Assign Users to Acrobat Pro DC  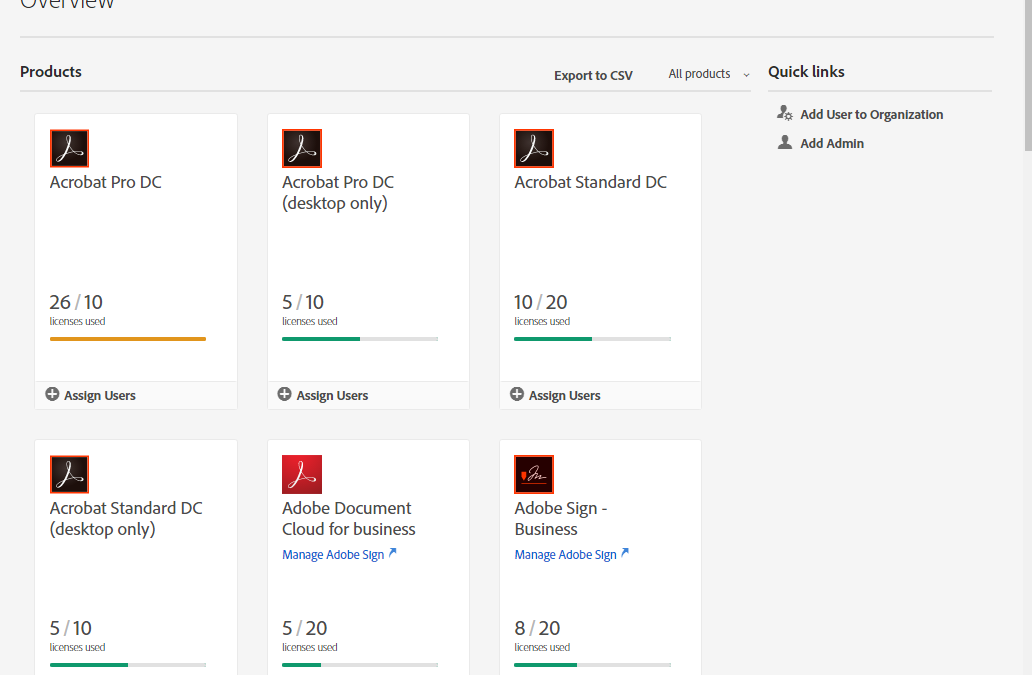pos(99,396)
